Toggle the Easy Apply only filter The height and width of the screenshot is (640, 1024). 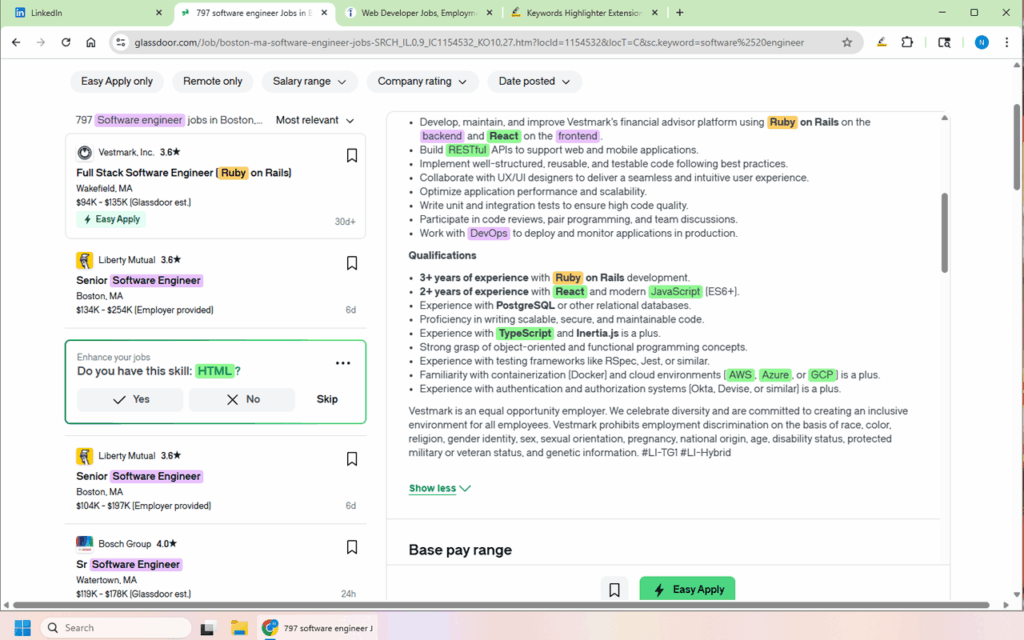click(117, 82)
